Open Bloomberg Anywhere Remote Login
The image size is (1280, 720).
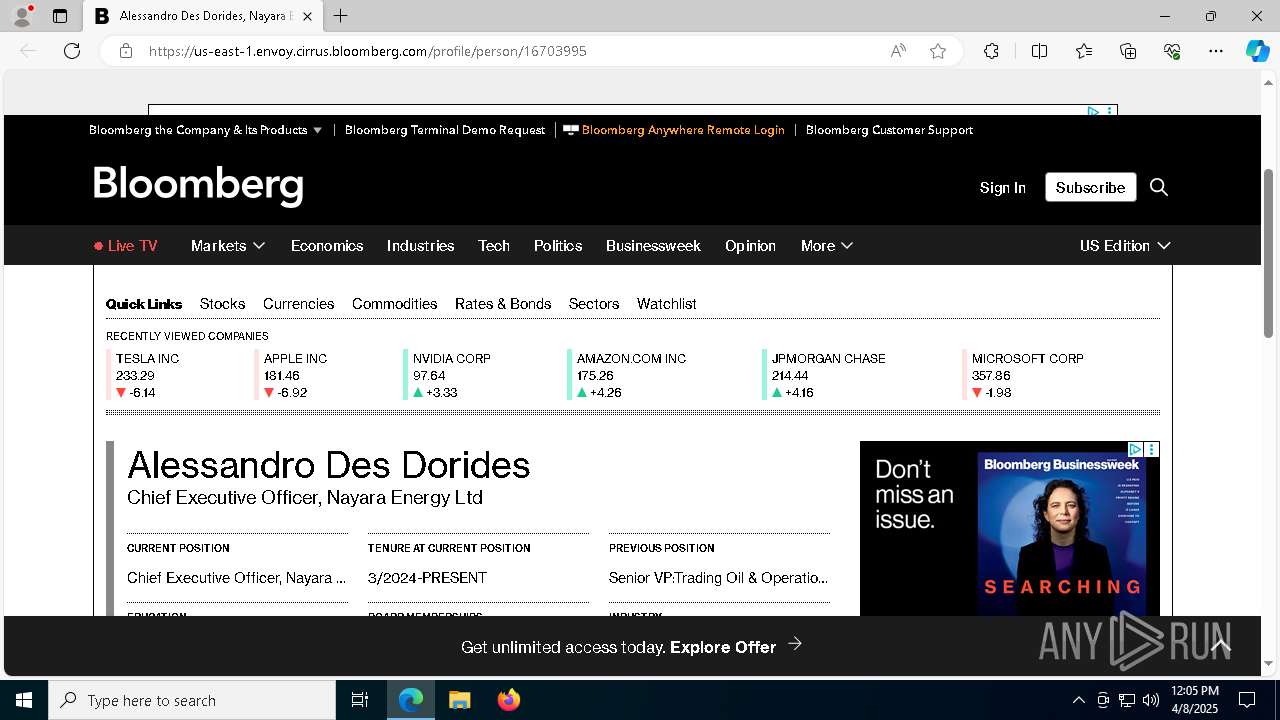tap(674, 130)
